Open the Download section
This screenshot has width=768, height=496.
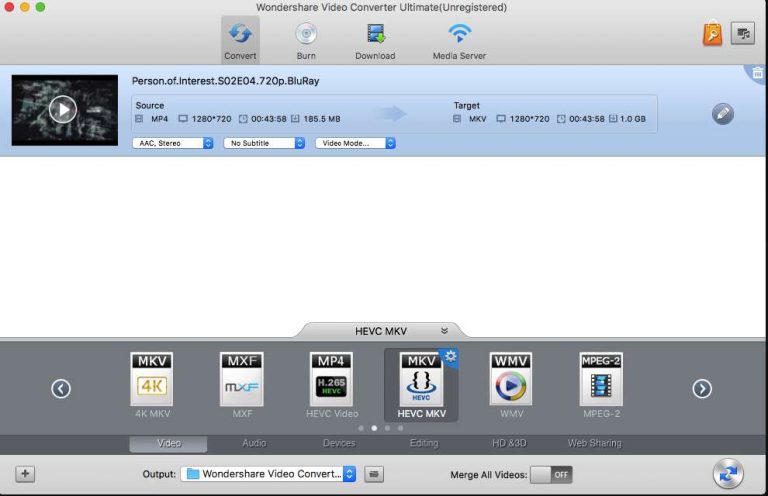(x=375, y=40)
